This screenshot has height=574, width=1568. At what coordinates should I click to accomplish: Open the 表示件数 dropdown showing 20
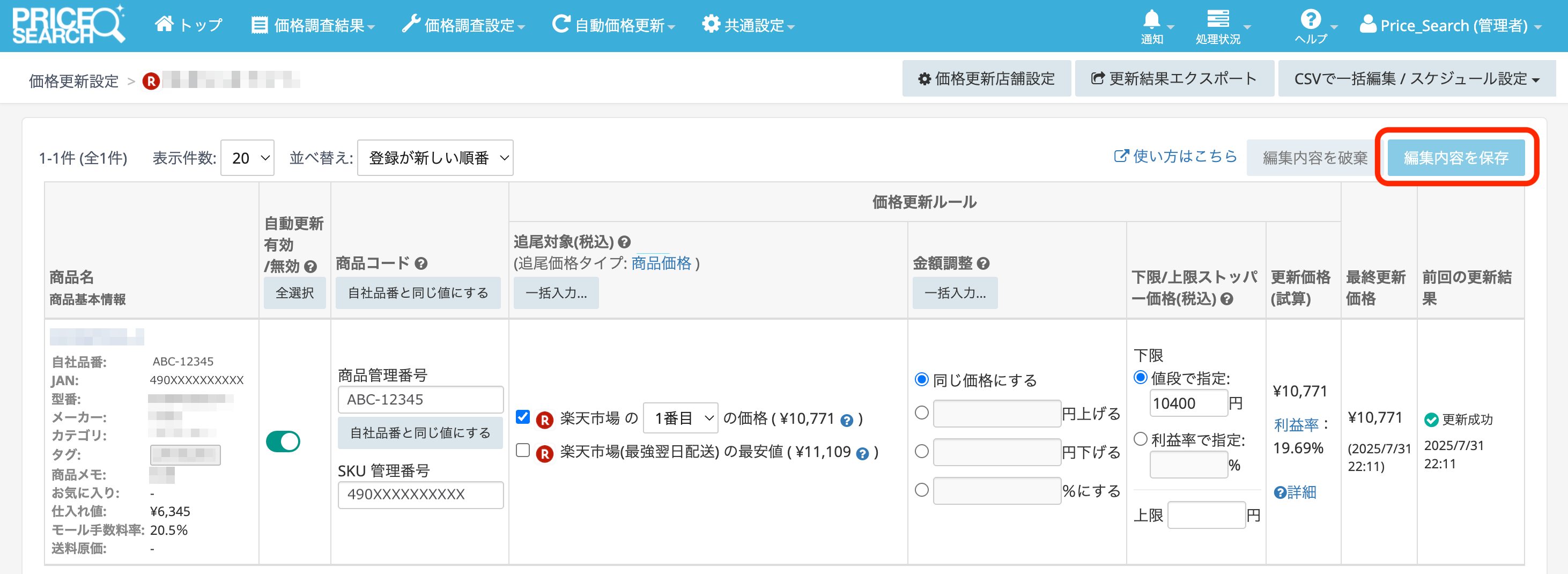(x=248, y=158)
